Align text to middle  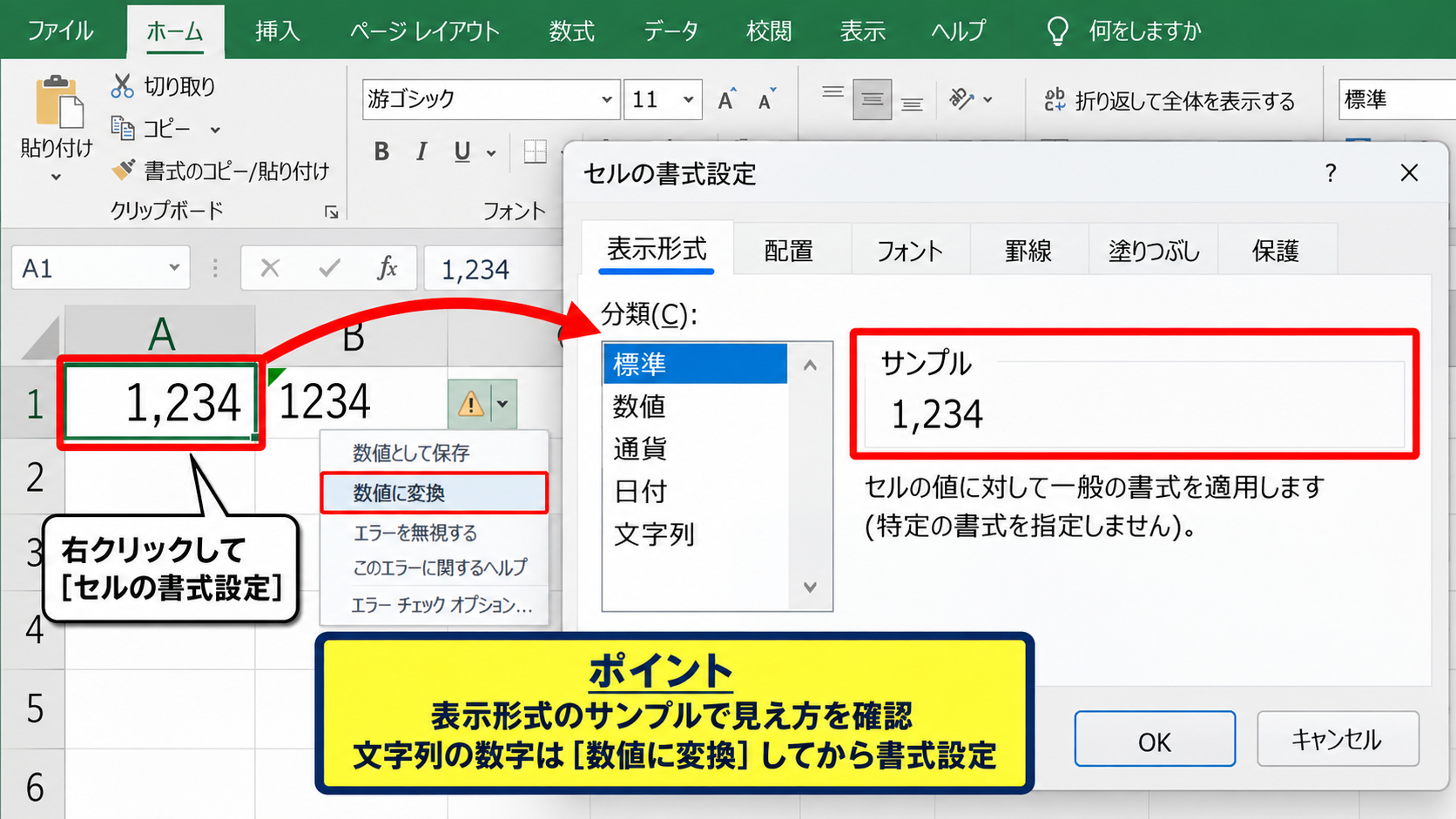click(872, 99)
